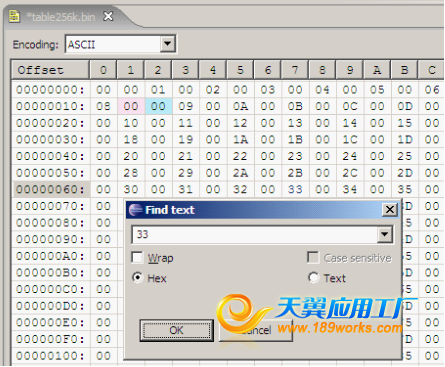The image size is (445, 367).
Task: Select blue highlighted 00 cell in row 00000010
Action: coord(158,106)
